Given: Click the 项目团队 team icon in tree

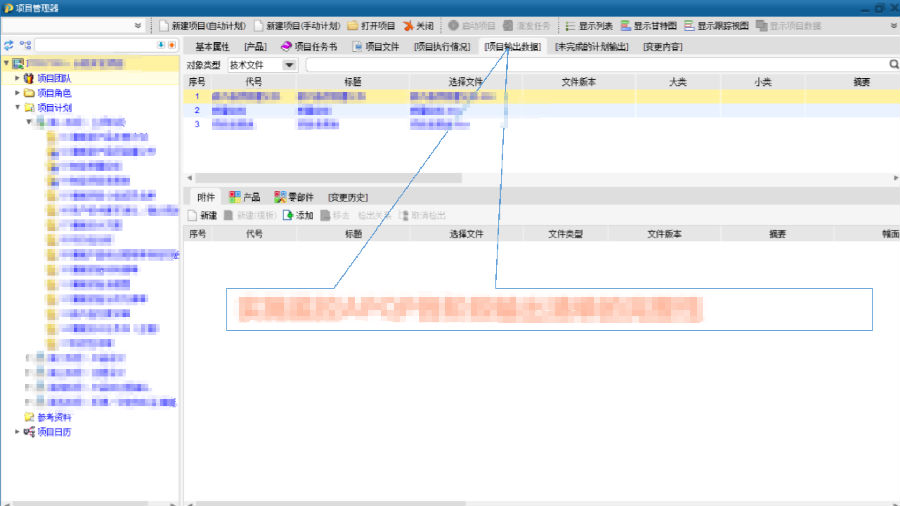Looking at the screenshot, I should click(29, 78).
